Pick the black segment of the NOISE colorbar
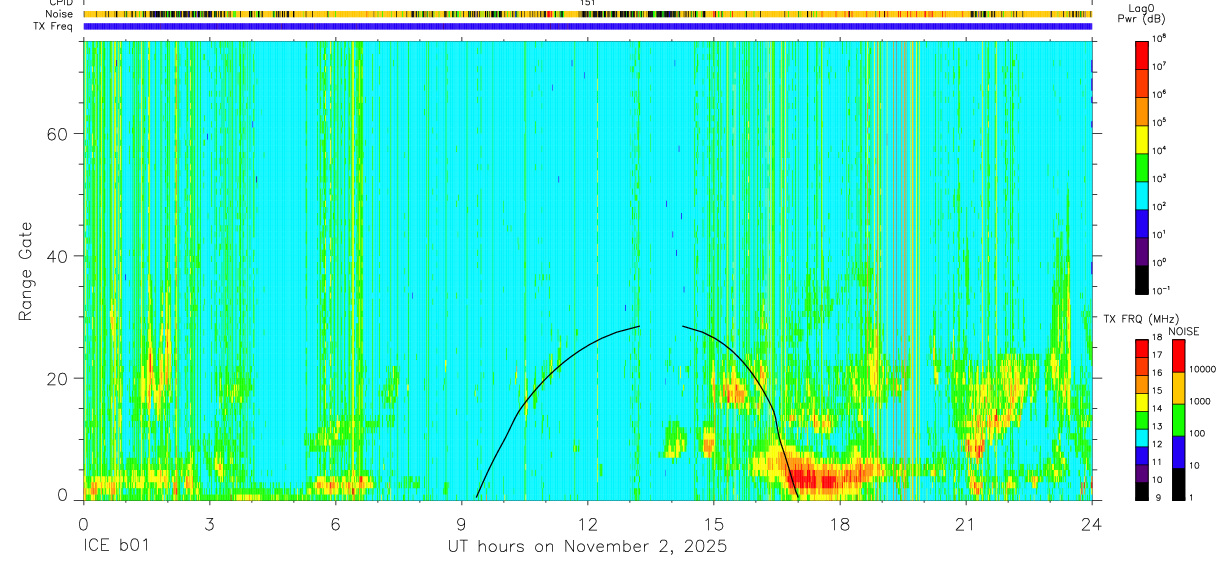 click(1177, 484)
